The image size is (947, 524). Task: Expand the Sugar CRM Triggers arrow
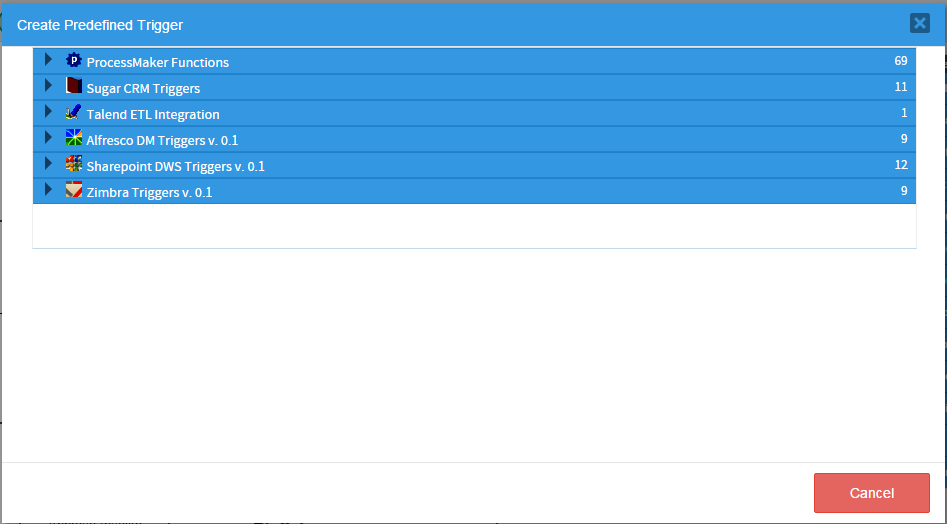click(48, 86)
